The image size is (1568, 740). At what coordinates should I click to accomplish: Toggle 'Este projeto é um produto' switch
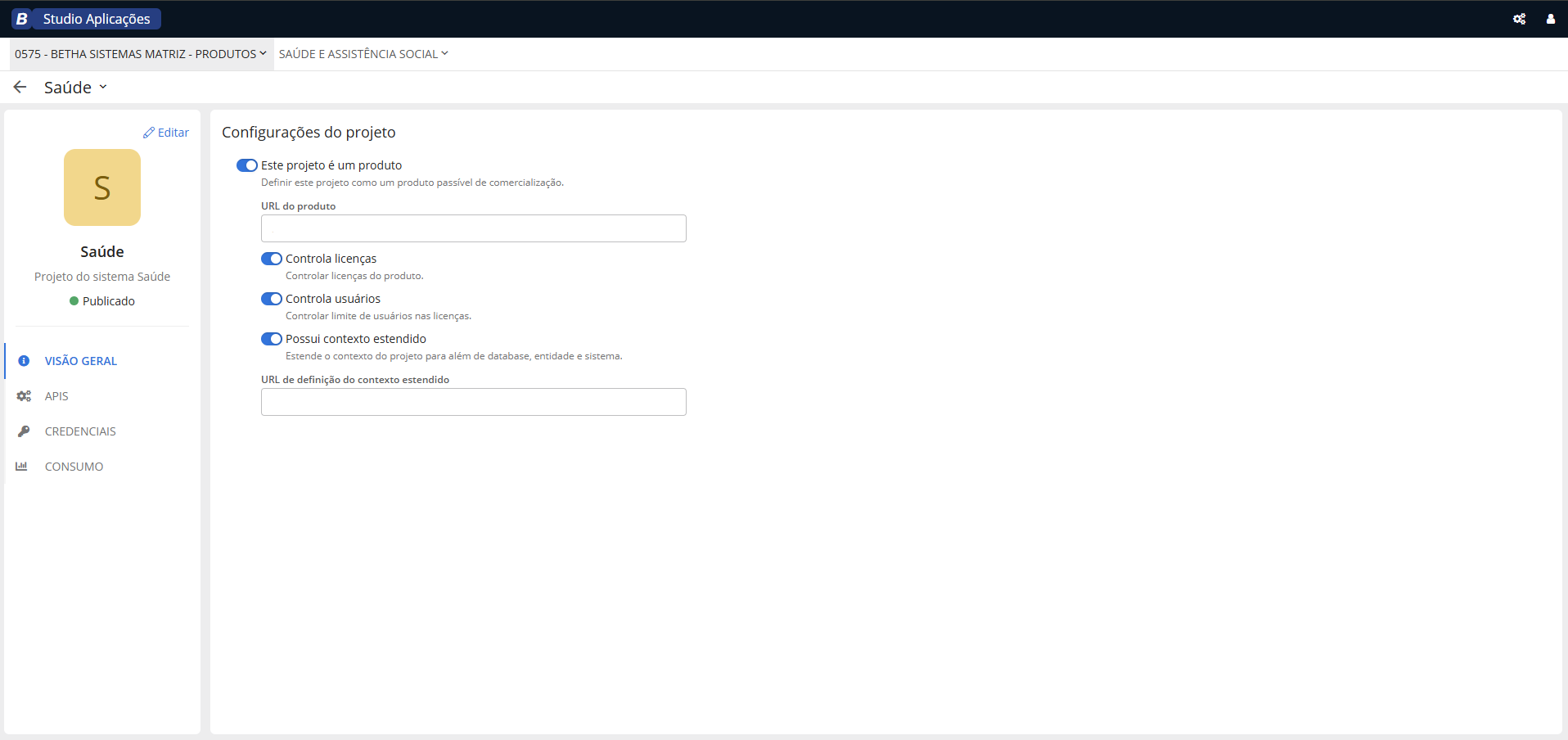click(247, 165)
